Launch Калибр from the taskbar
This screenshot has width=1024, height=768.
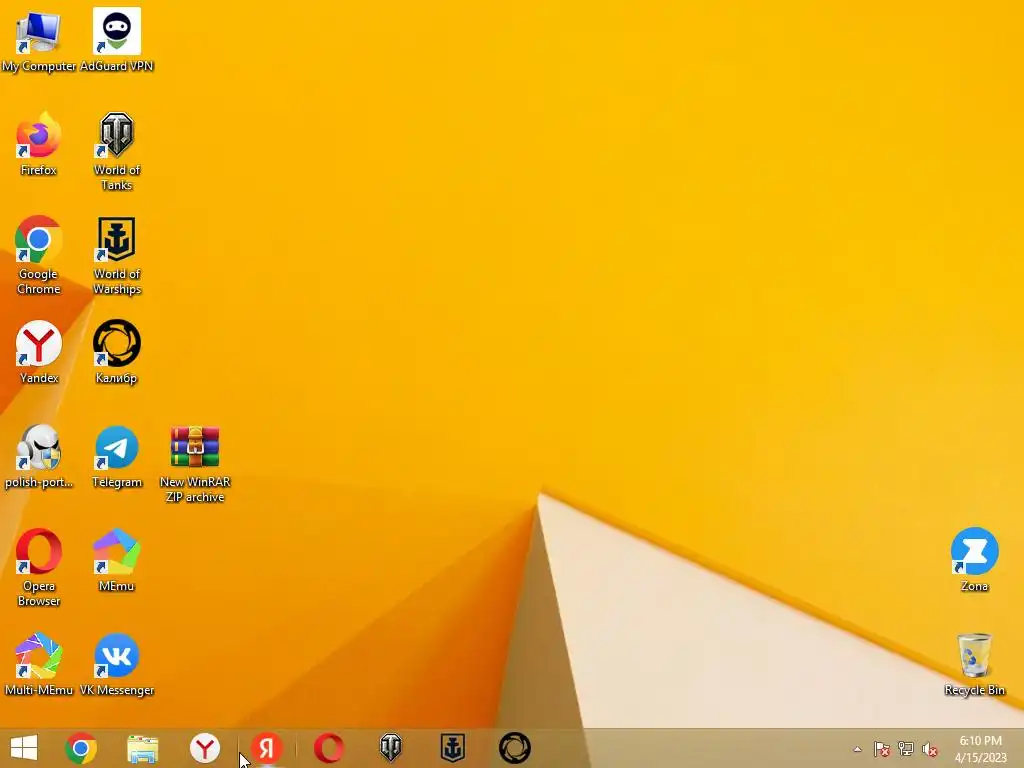tap(515, 748)
